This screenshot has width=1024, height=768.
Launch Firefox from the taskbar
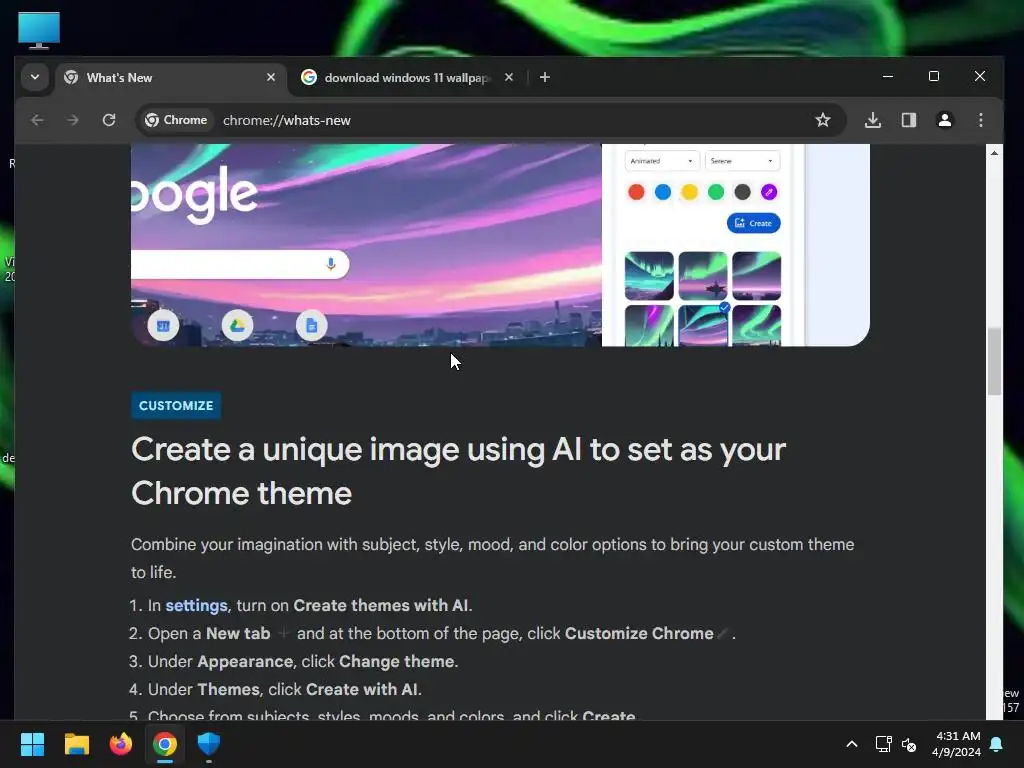[x=120, y=744]
